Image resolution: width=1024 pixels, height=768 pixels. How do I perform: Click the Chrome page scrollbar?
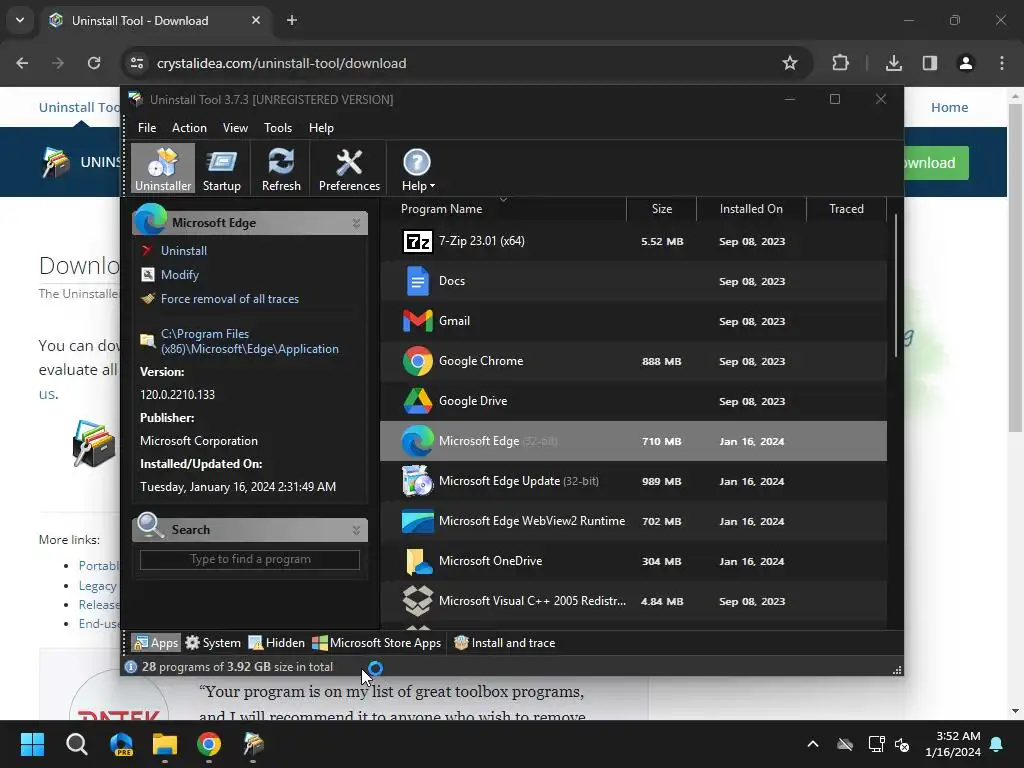click(1015, 268)
